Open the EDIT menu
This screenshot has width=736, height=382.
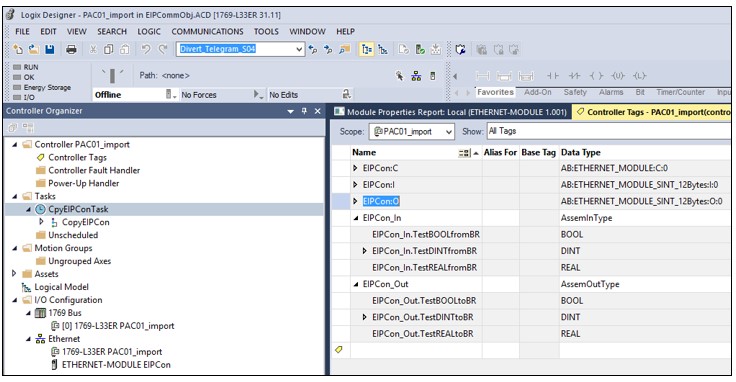click(48, 31)
